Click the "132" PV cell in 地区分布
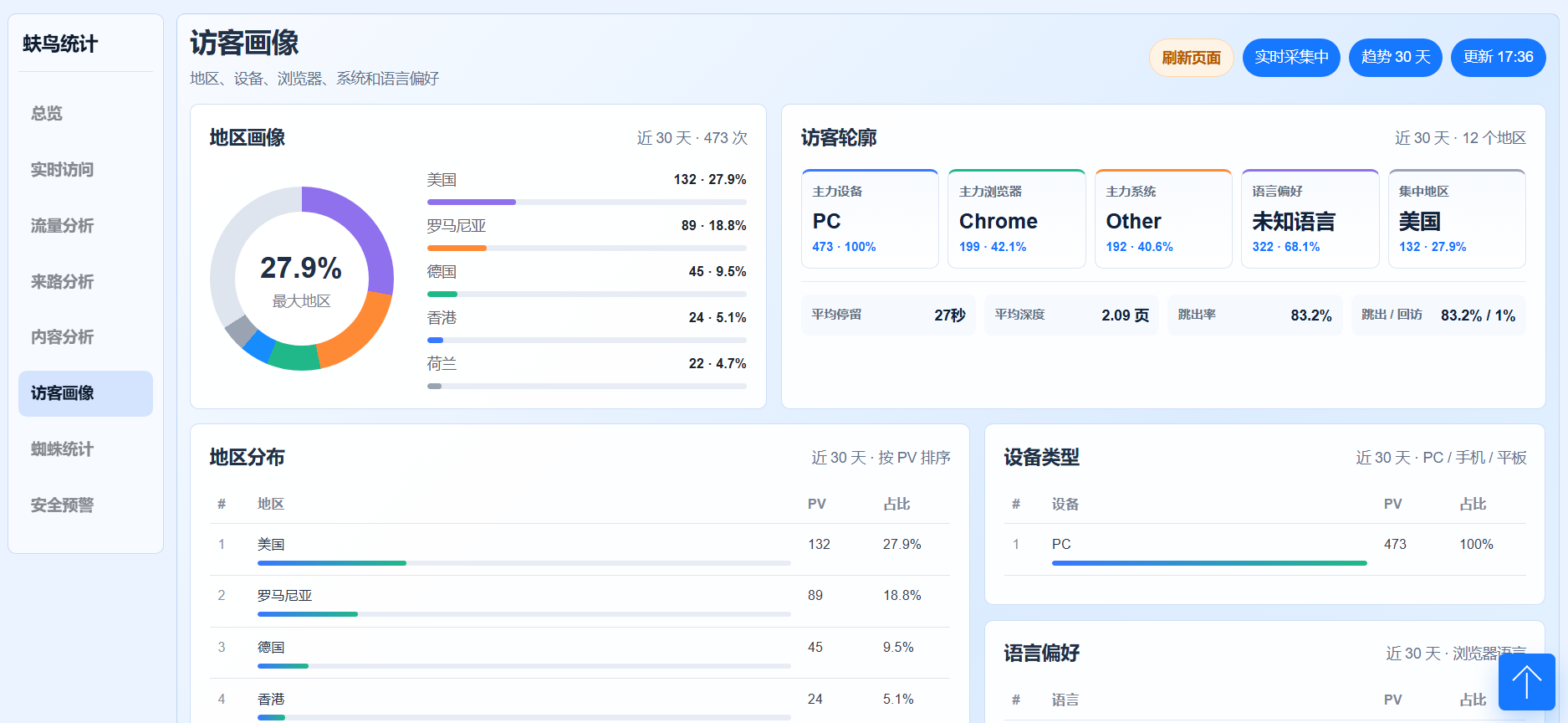 tap(819, 544)
